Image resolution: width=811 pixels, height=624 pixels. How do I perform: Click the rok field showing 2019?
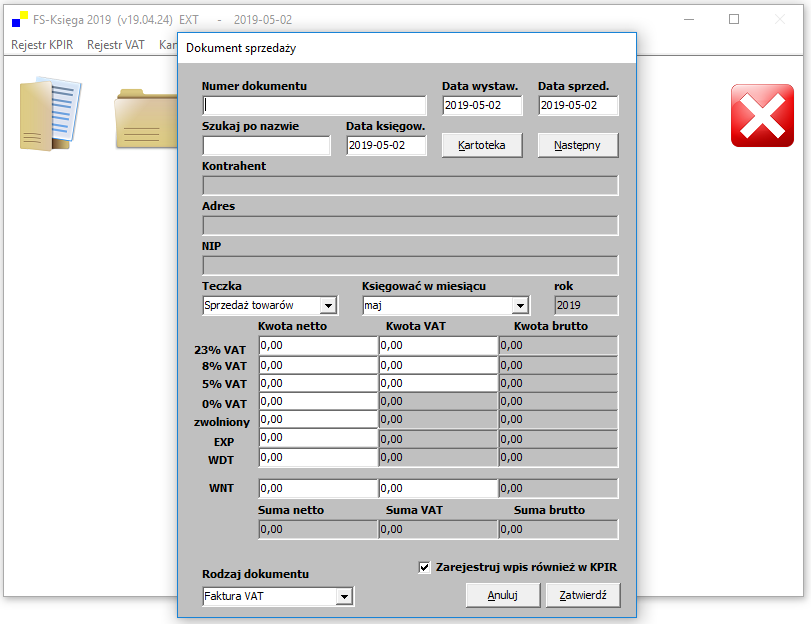587,305
